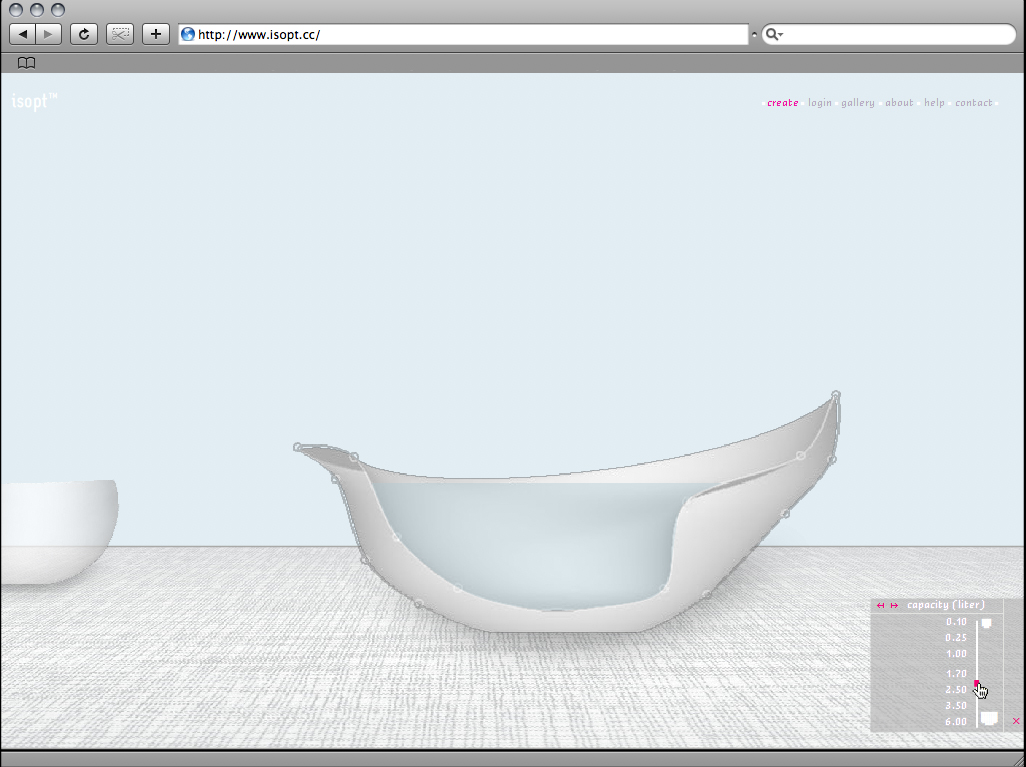The width and height of the screenshot is (1026, 767).
Task: Set capacity to 1.70 liter
Action: point(956,673)
